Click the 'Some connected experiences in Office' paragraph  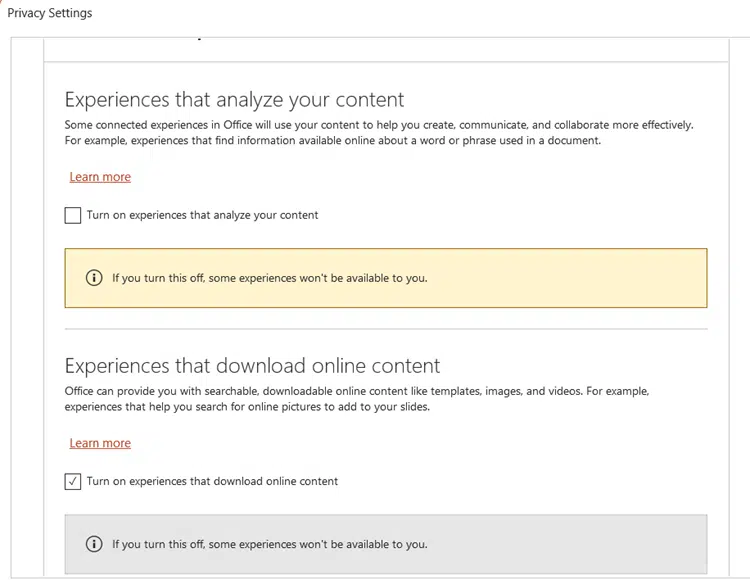[x=379, y=132]
